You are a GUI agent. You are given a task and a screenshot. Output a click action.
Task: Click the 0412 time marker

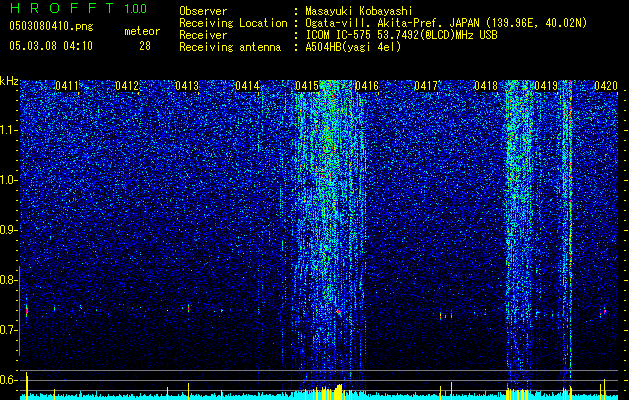pos(127,85)
